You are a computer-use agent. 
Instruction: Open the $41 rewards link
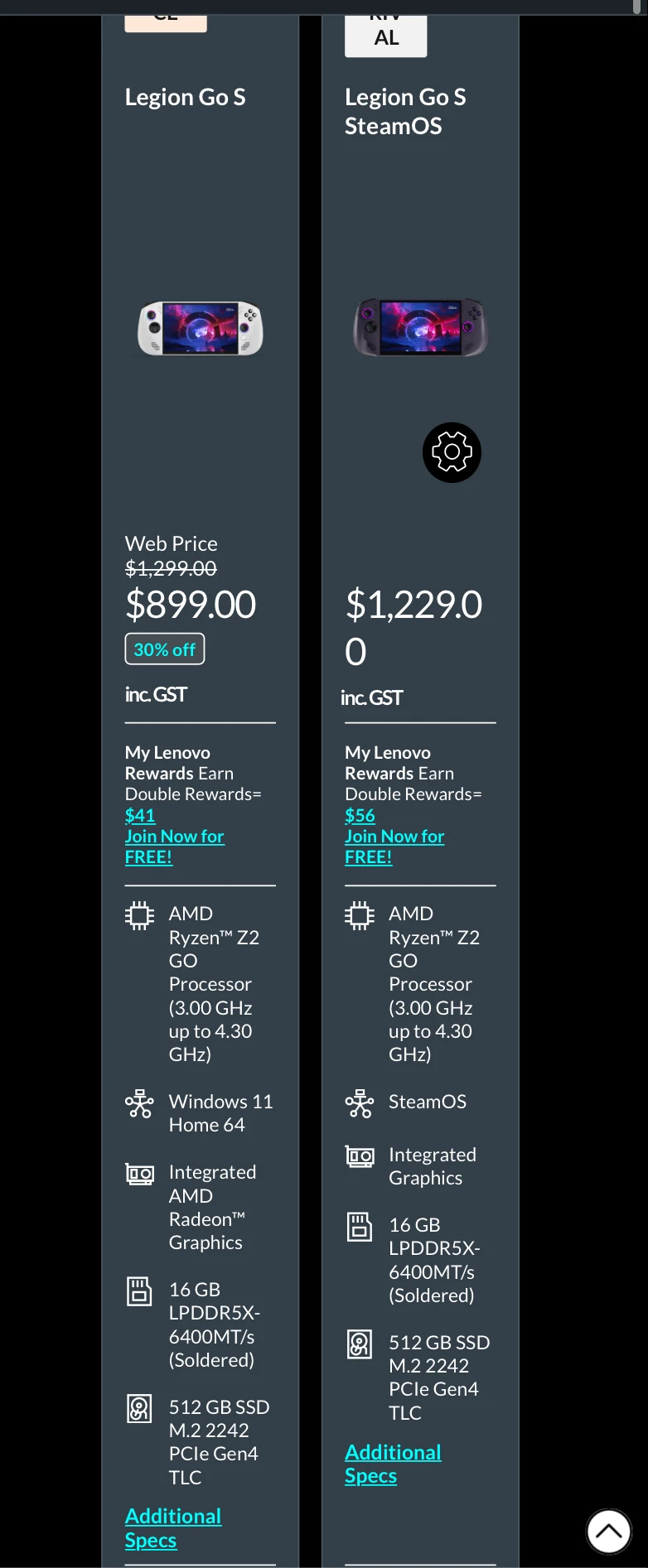point(140,815)
